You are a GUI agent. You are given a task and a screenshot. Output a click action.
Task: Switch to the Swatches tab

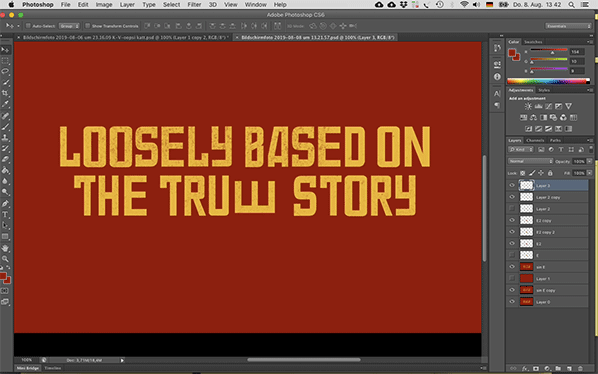[533, 42]
